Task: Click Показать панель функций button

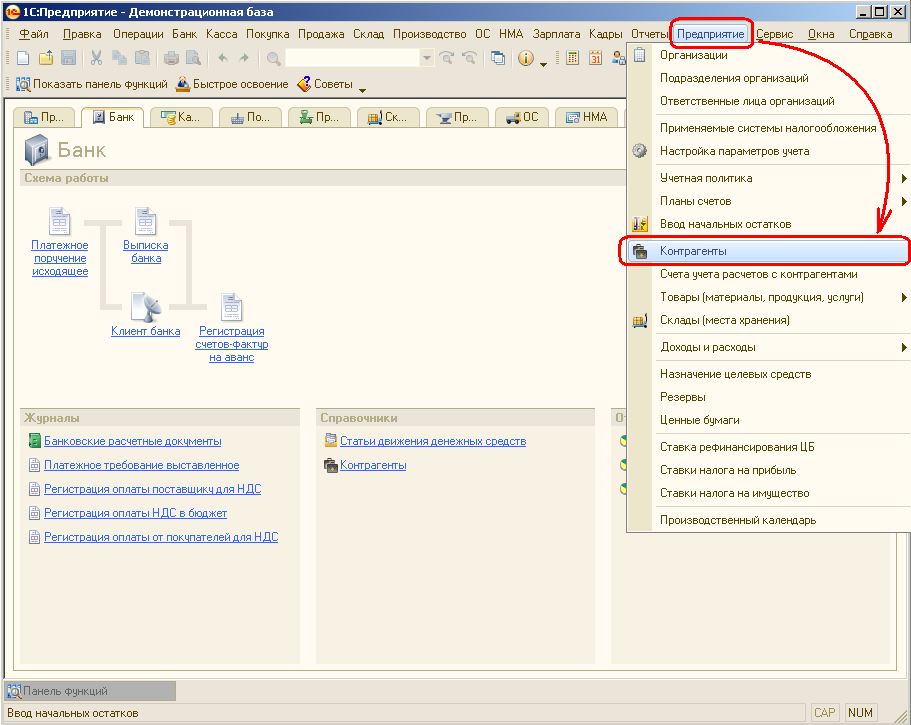Action: [89, 85]
